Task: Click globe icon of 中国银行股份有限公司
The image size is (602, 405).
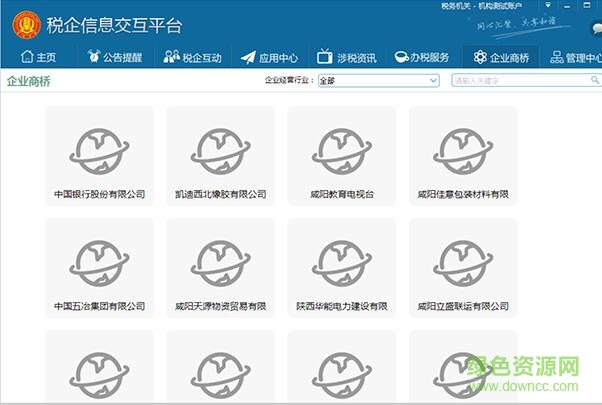Action: click(99, 151)
